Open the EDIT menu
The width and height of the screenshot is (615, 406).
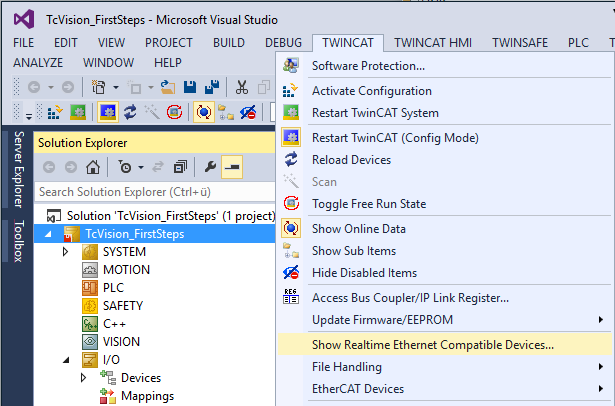[x=66, y=43]
